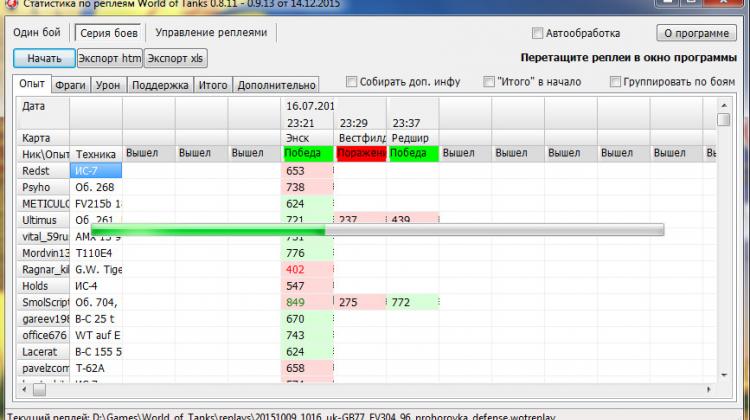Image resolution: width=750 pixels, height=420 pixels.
Task: Select the FV215b vehicle cell
Action: click(x=96, y=204)
